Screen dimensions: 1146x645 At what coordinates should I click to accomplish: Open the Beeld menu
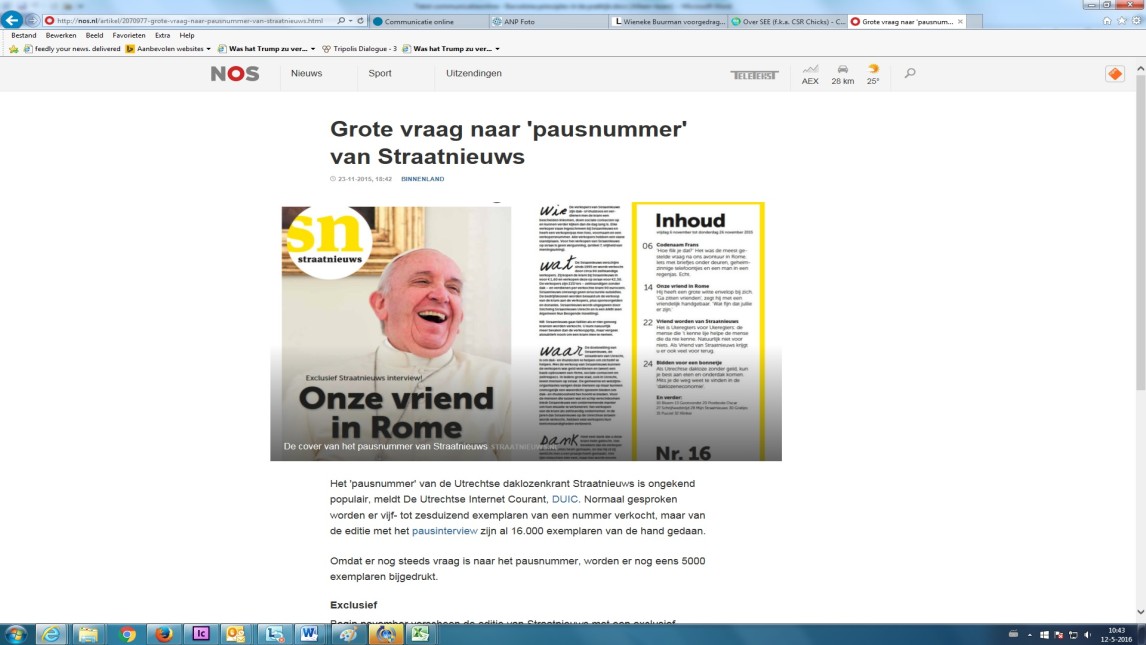(94, 35)
